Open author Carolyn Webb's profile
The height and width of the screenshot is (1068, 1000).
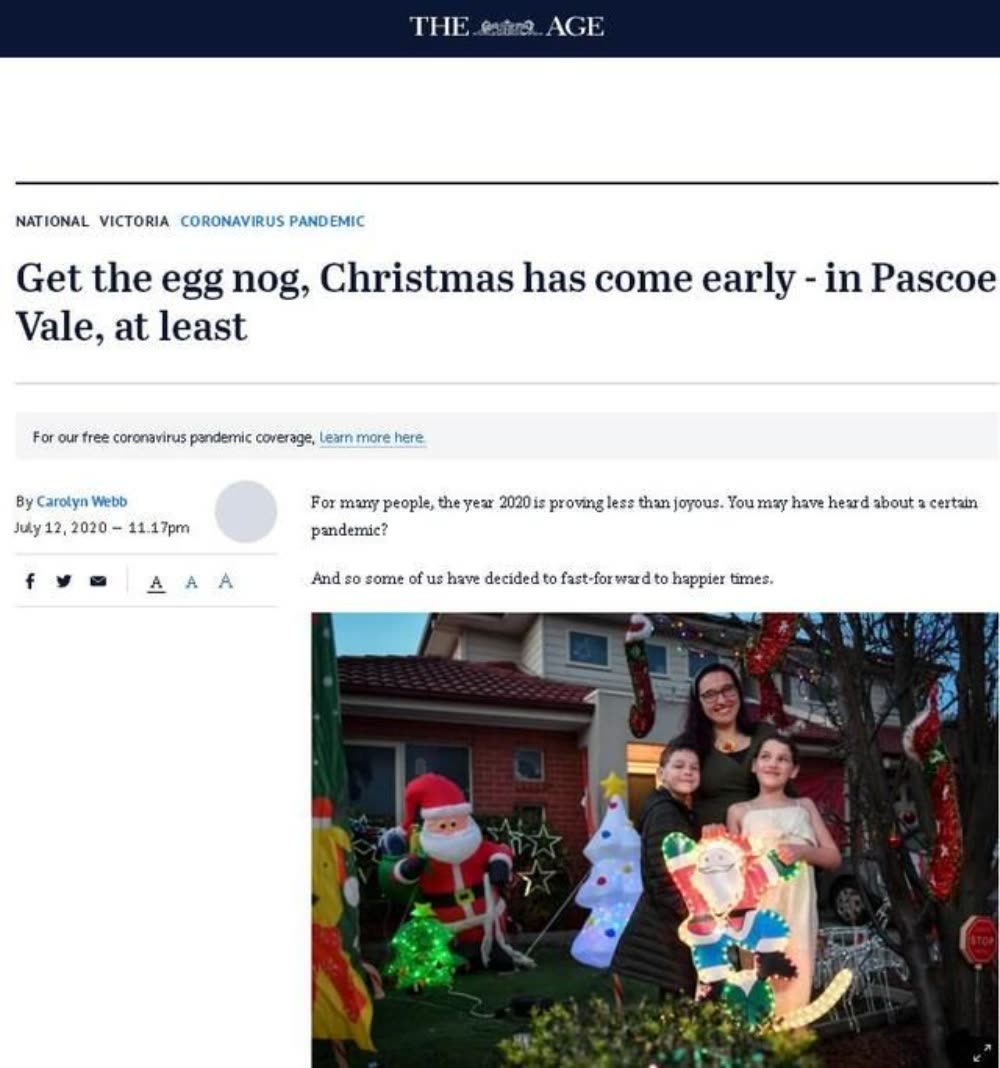[82, 501]
